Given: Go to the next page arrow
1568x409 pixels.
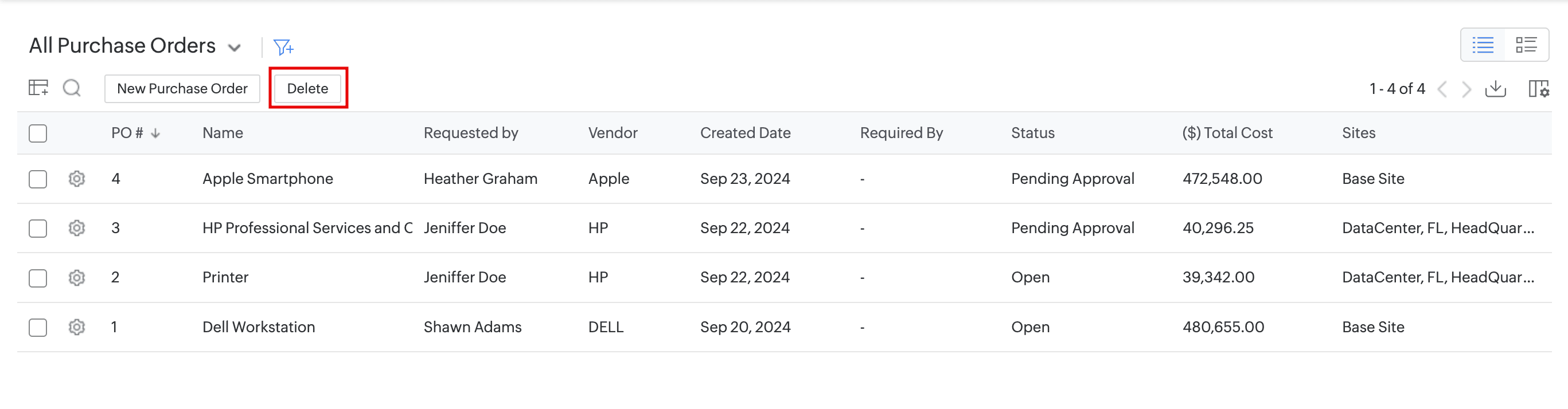Looking at the screenshot, I should (x=1467, y=89).
